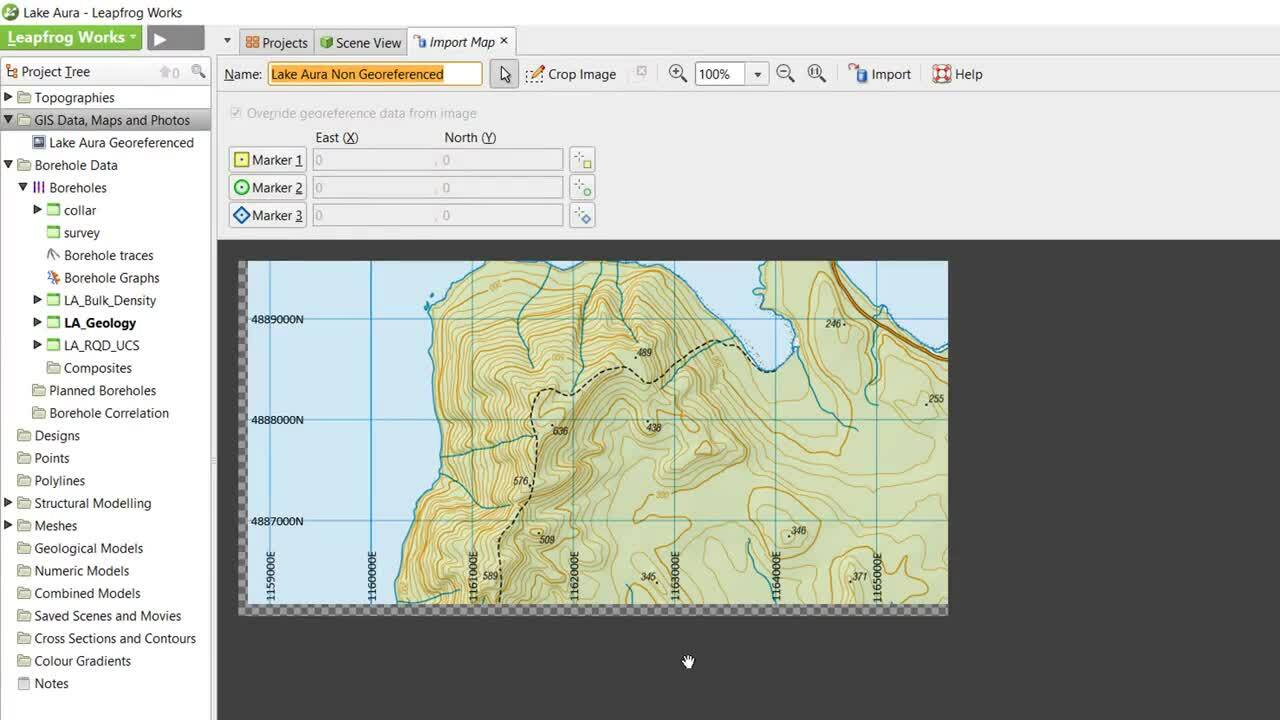Click the Marker 1 coordinates field
Screen dimensions: 1280x720
(438, 160)
